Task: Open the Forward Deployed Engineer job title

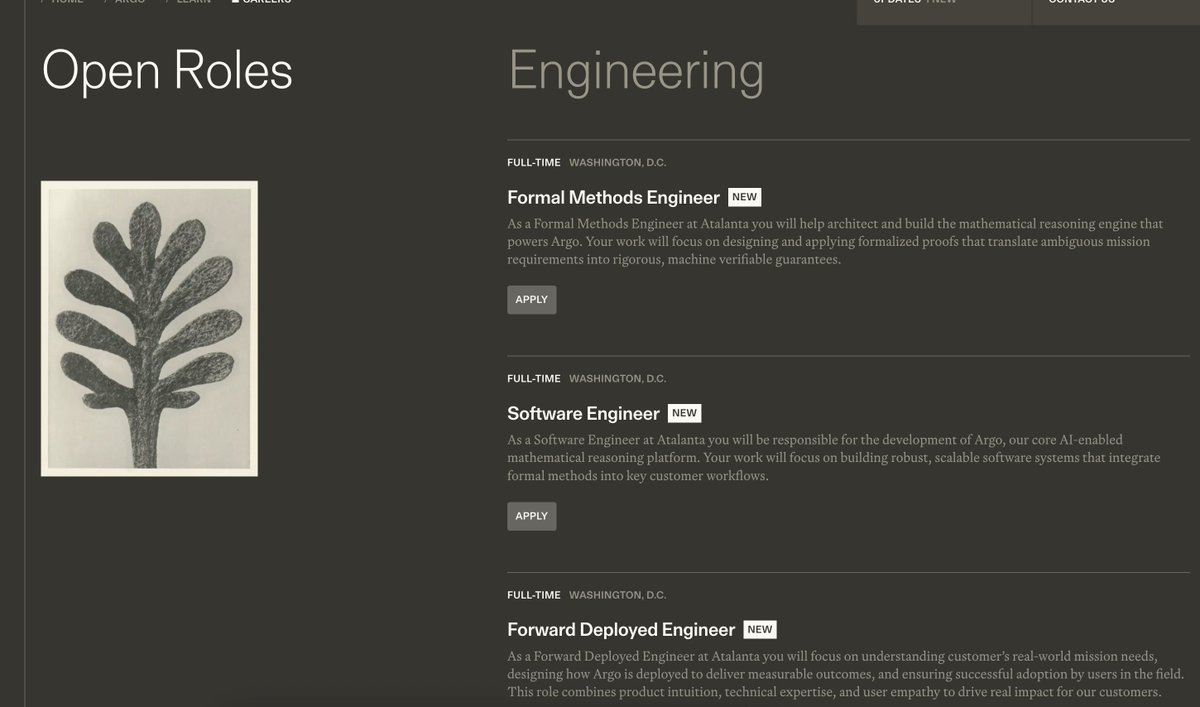Action: coord(621,629)
